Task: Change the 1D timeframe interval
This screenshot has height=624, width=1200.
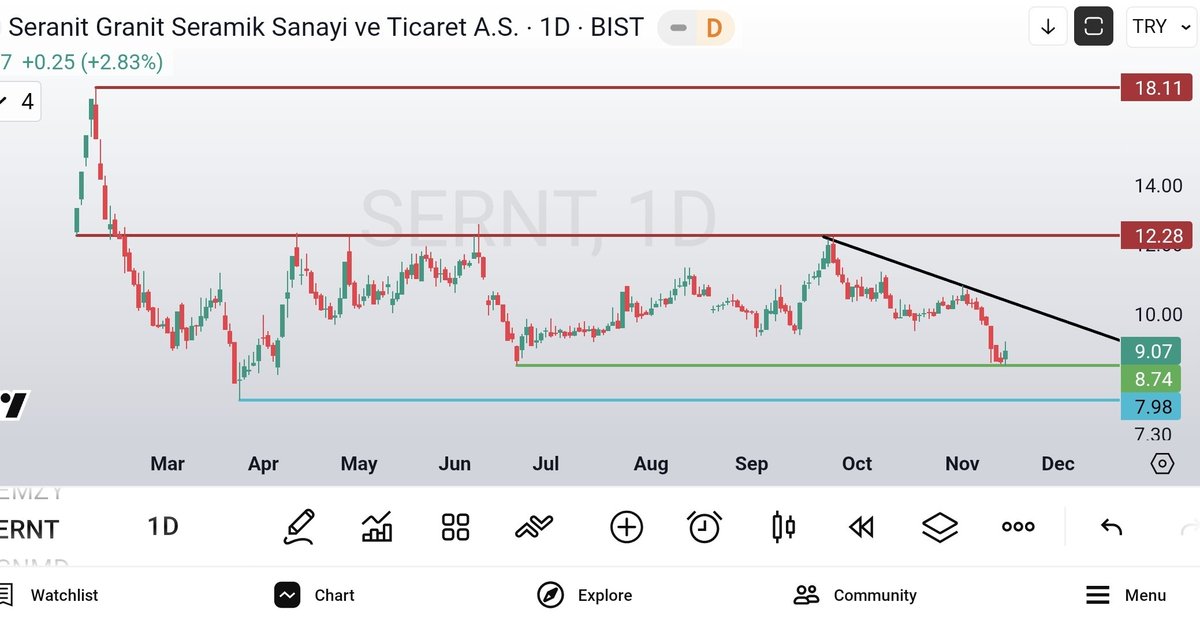Action: coord(163,527)
